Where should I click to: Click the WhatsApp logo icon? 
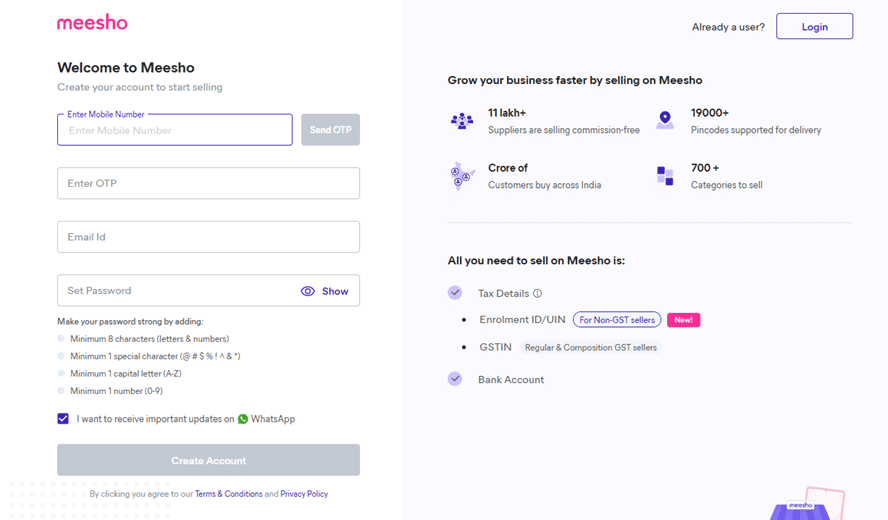pos(243,419)
